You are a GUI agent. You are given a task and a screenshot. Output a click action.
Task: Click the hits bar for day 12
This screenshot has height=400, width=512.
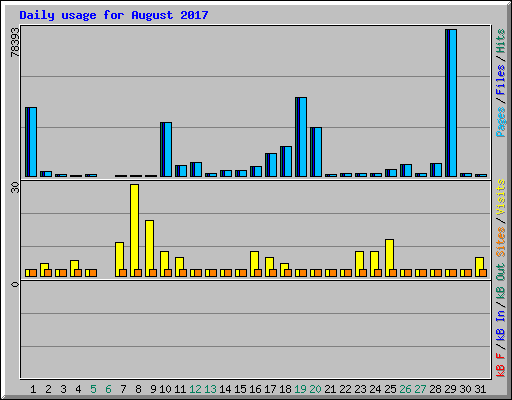click(x=196, y=169)
